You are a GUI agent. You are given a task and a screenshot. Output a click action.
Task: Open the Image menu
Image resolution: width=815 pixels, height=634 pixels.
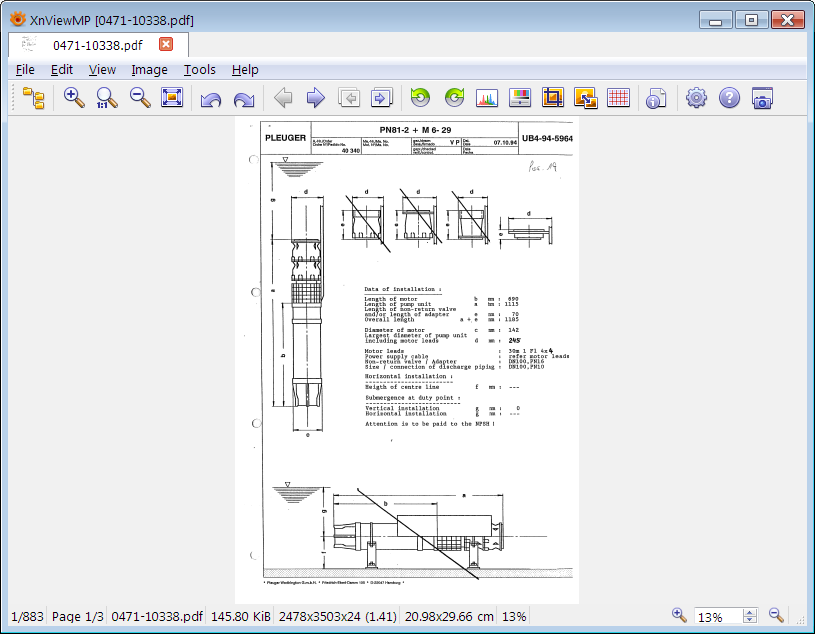tap(149, 70)
